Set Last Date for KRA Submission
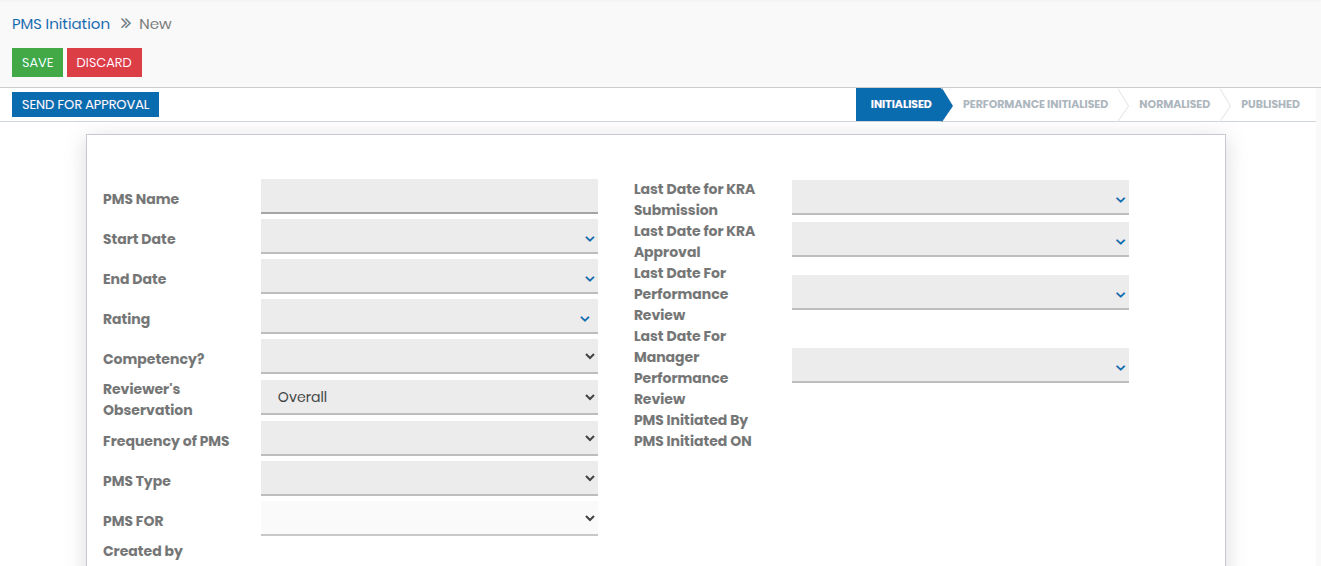 point(960,198)
